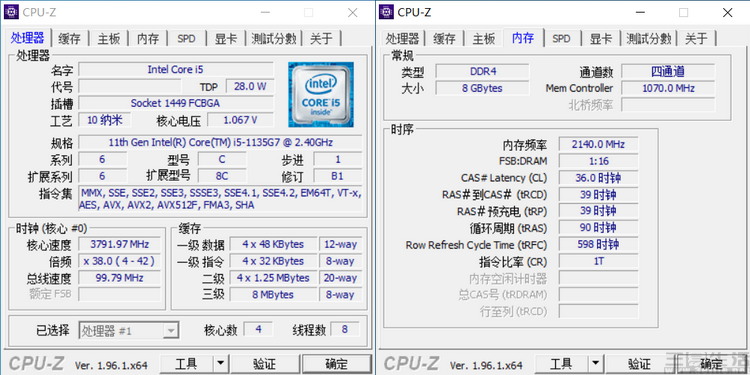Close the right CPU-Z window
This screenshot has height=375, width=750.
point(728,13)
